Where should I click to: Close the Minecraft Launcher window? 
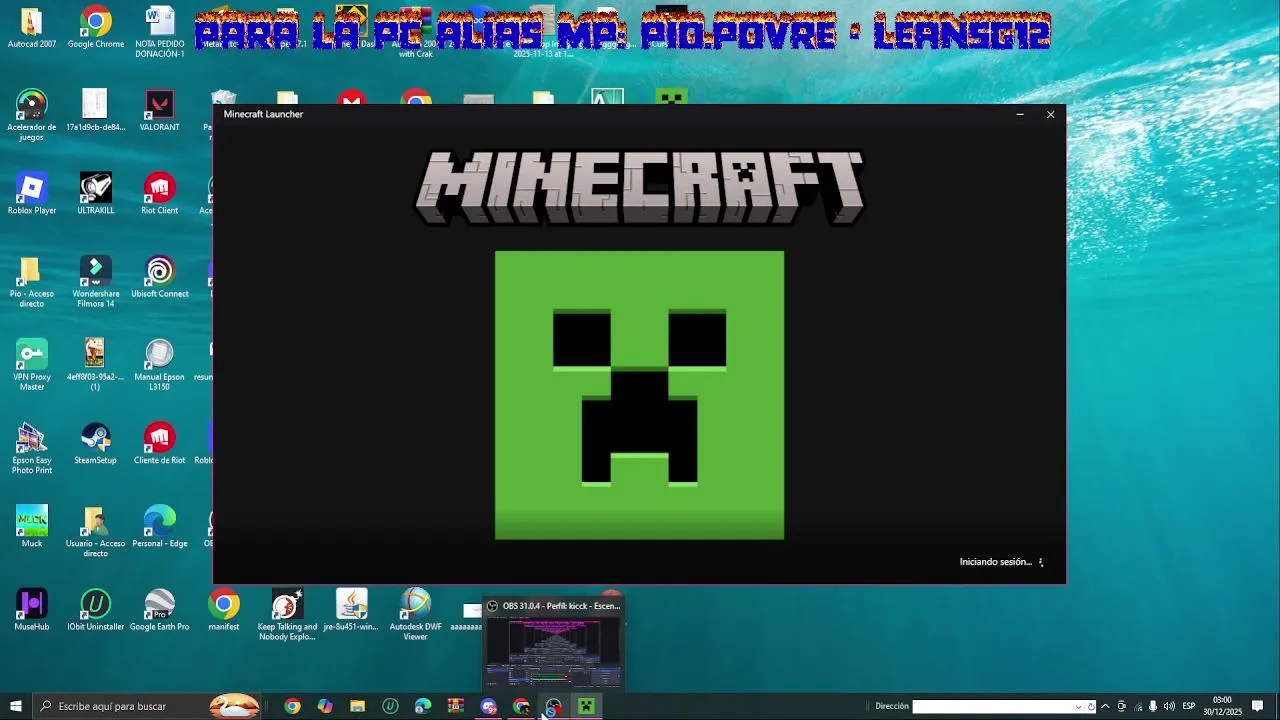1050,114
